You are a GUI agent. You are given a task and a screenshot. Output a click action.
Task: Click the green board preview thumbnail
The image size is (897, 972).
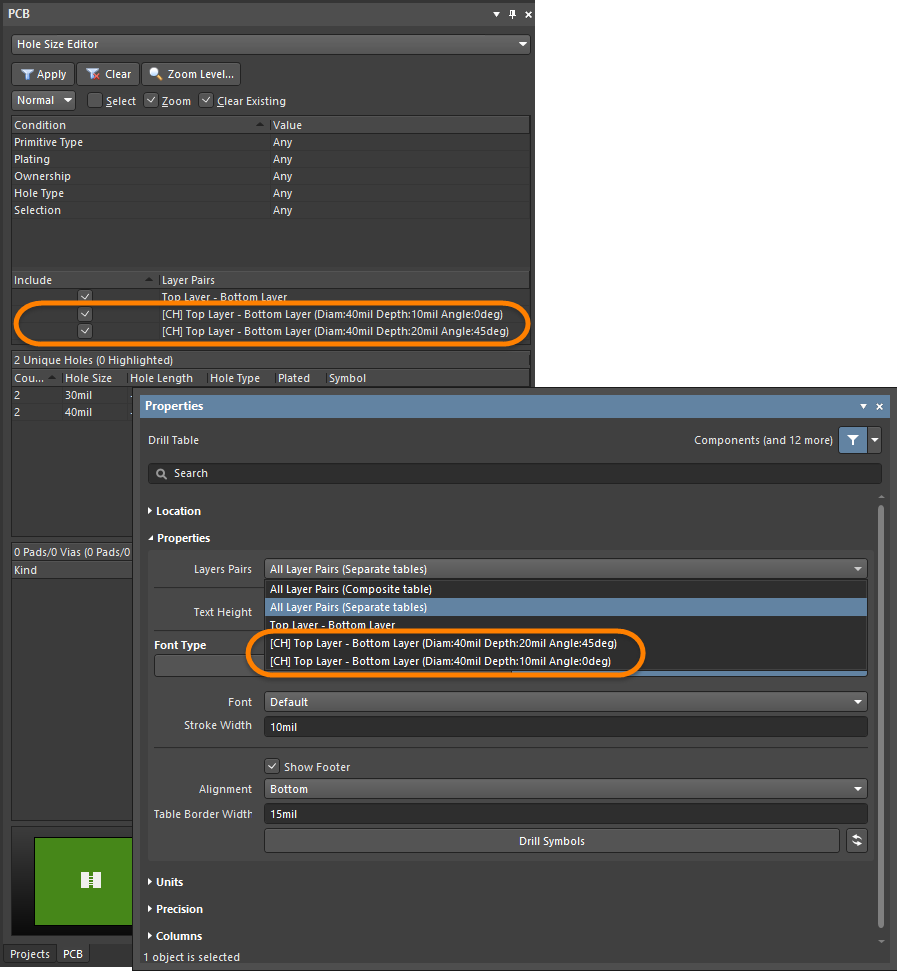click(x=84, y=880)
